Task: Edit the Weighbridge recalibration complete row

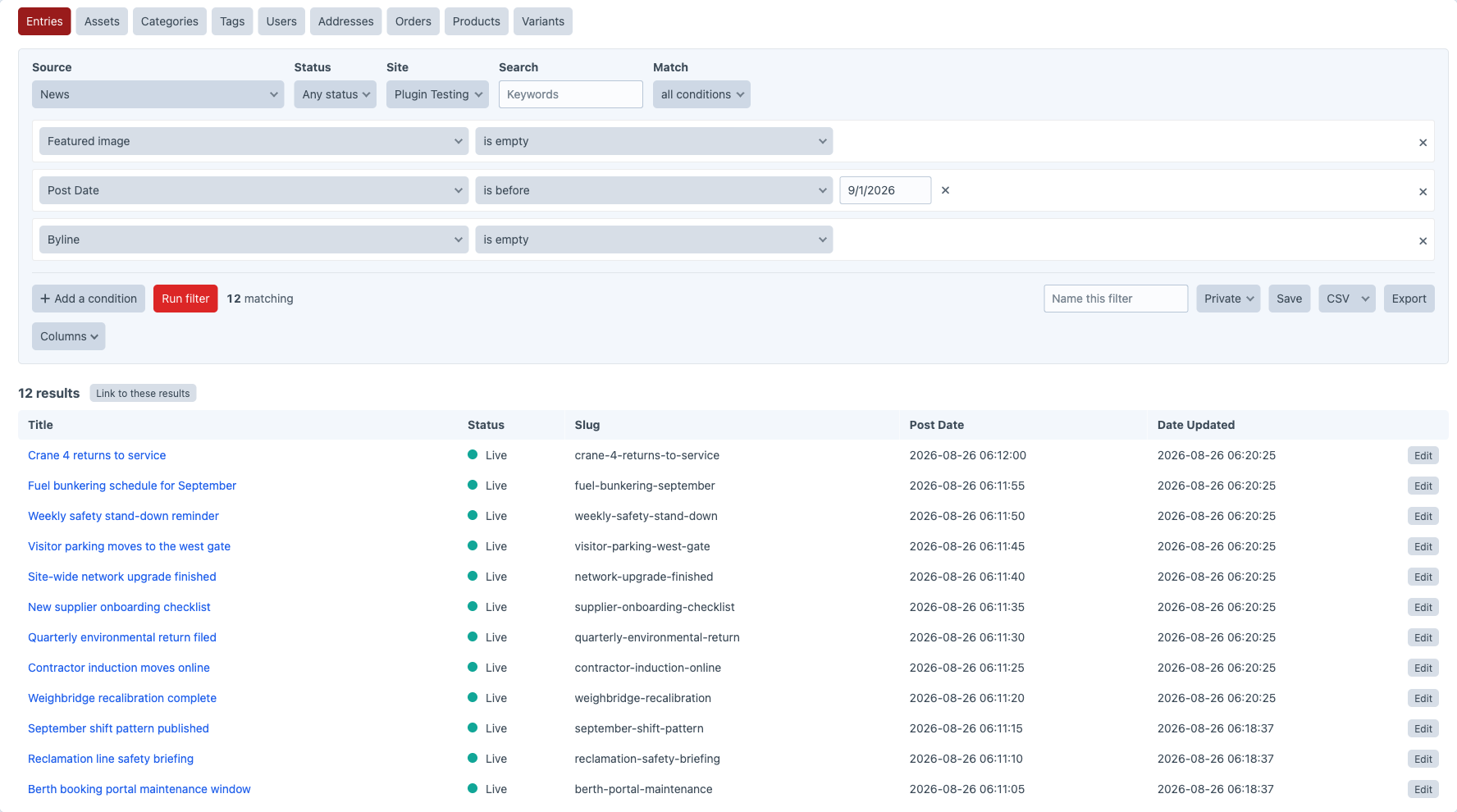Action: pos(1423,699)
